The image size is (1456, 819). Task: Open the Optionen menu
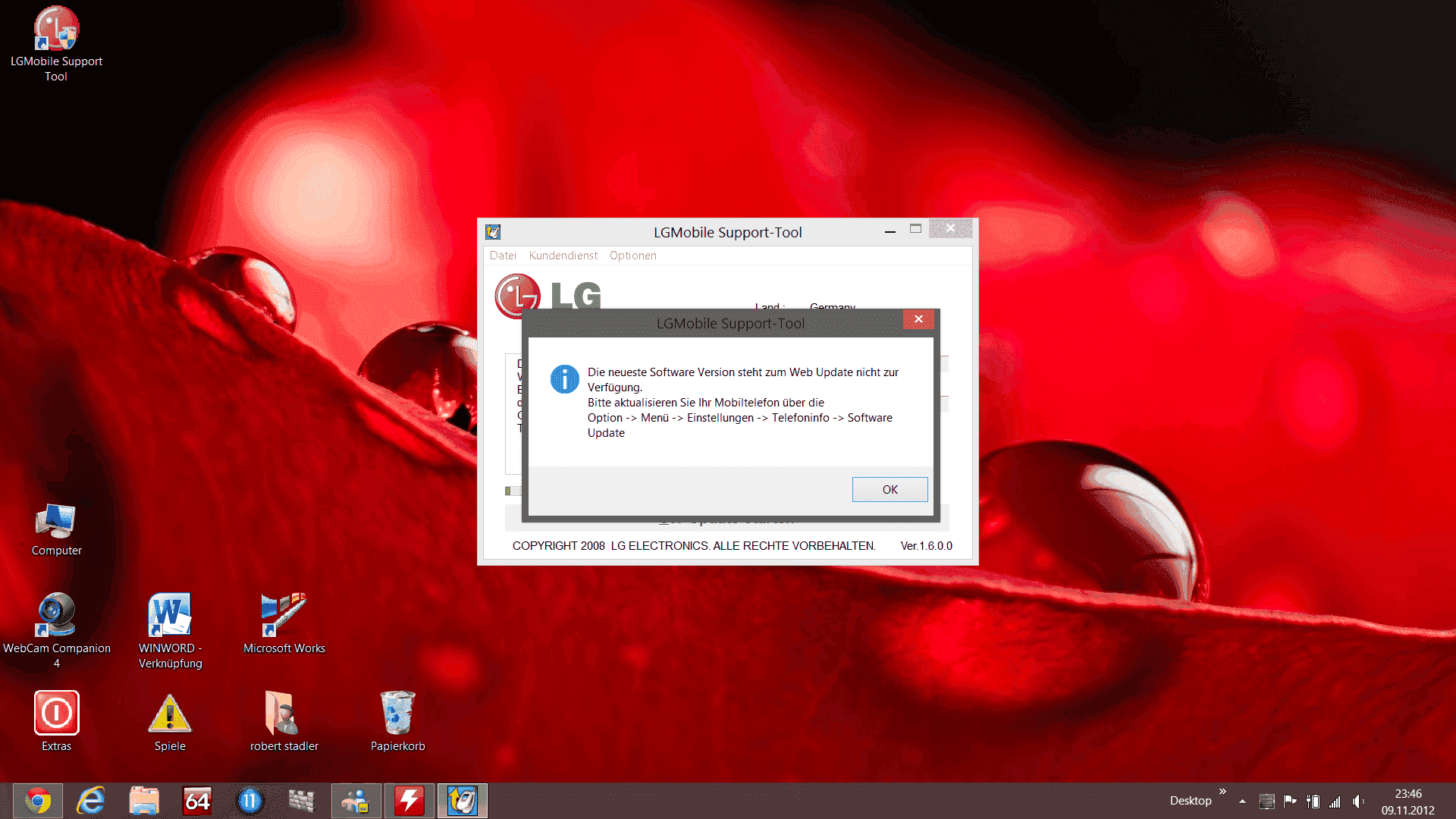click(632, 256)
